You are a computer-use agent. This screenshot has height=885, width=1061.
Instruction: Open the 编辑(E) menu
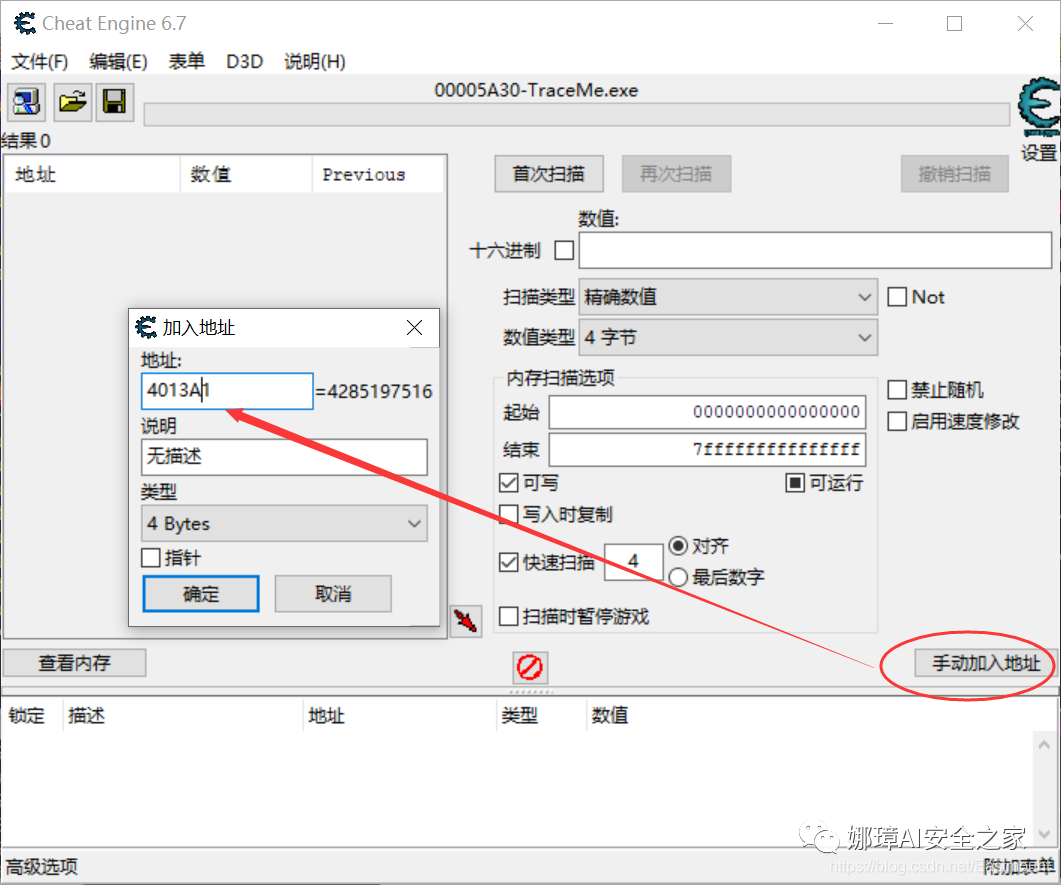click(x=118, y=62)
